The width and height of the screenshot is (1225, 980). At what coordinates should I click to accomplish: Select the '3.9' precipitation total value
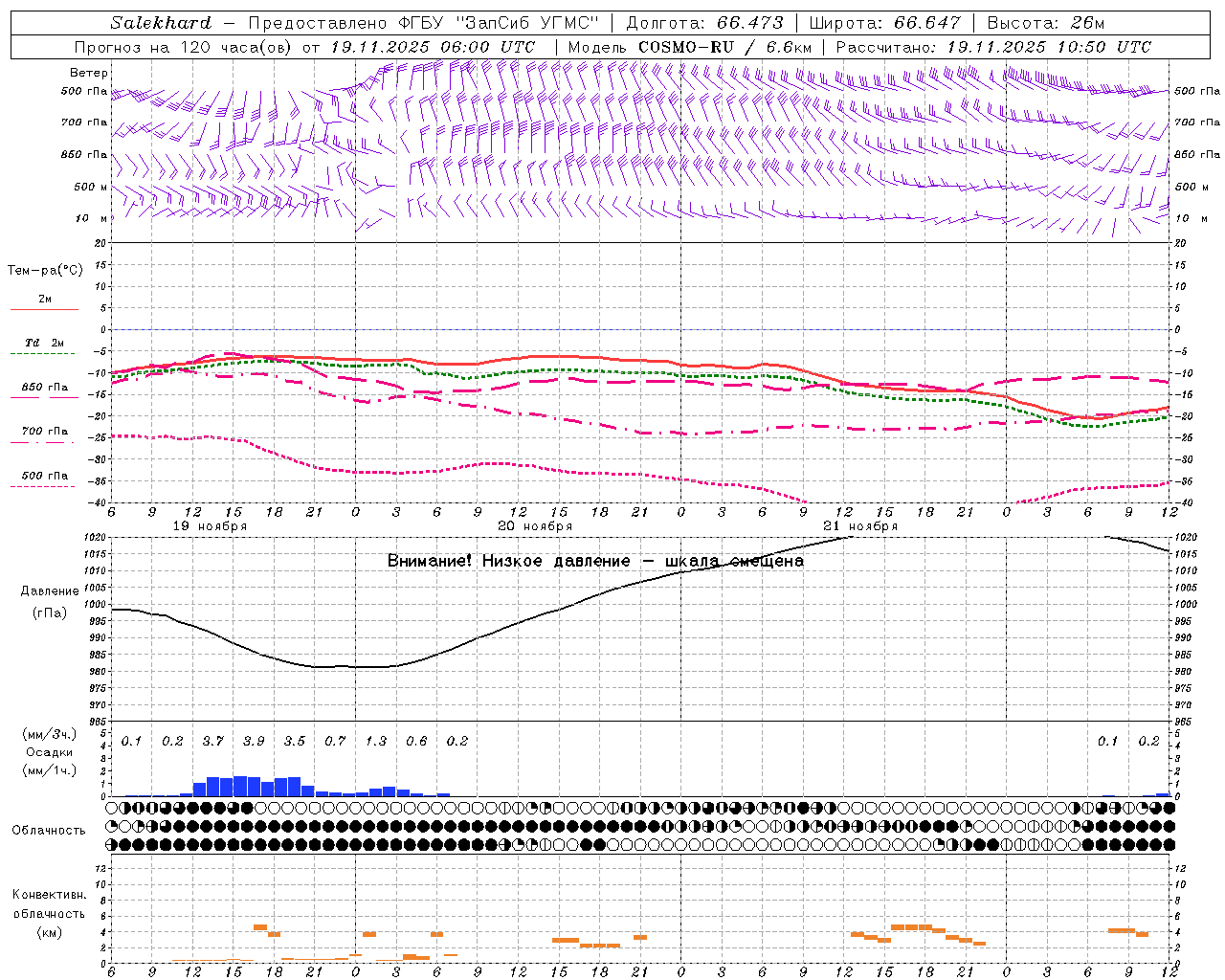(x=254, y=742)
